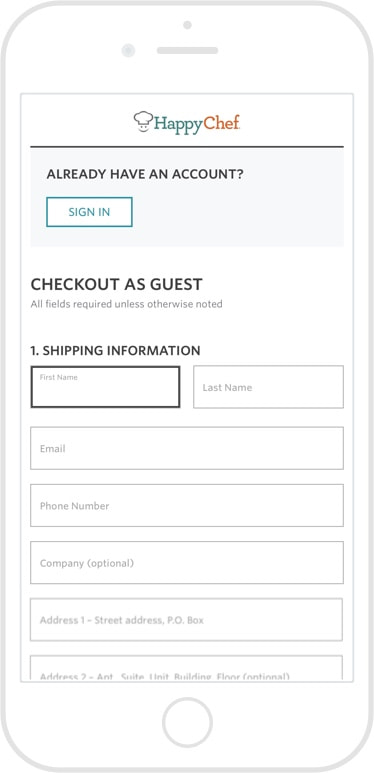Click the phone's front camera lens
Screen dimensions: 374x773
(x=128, y=50)
